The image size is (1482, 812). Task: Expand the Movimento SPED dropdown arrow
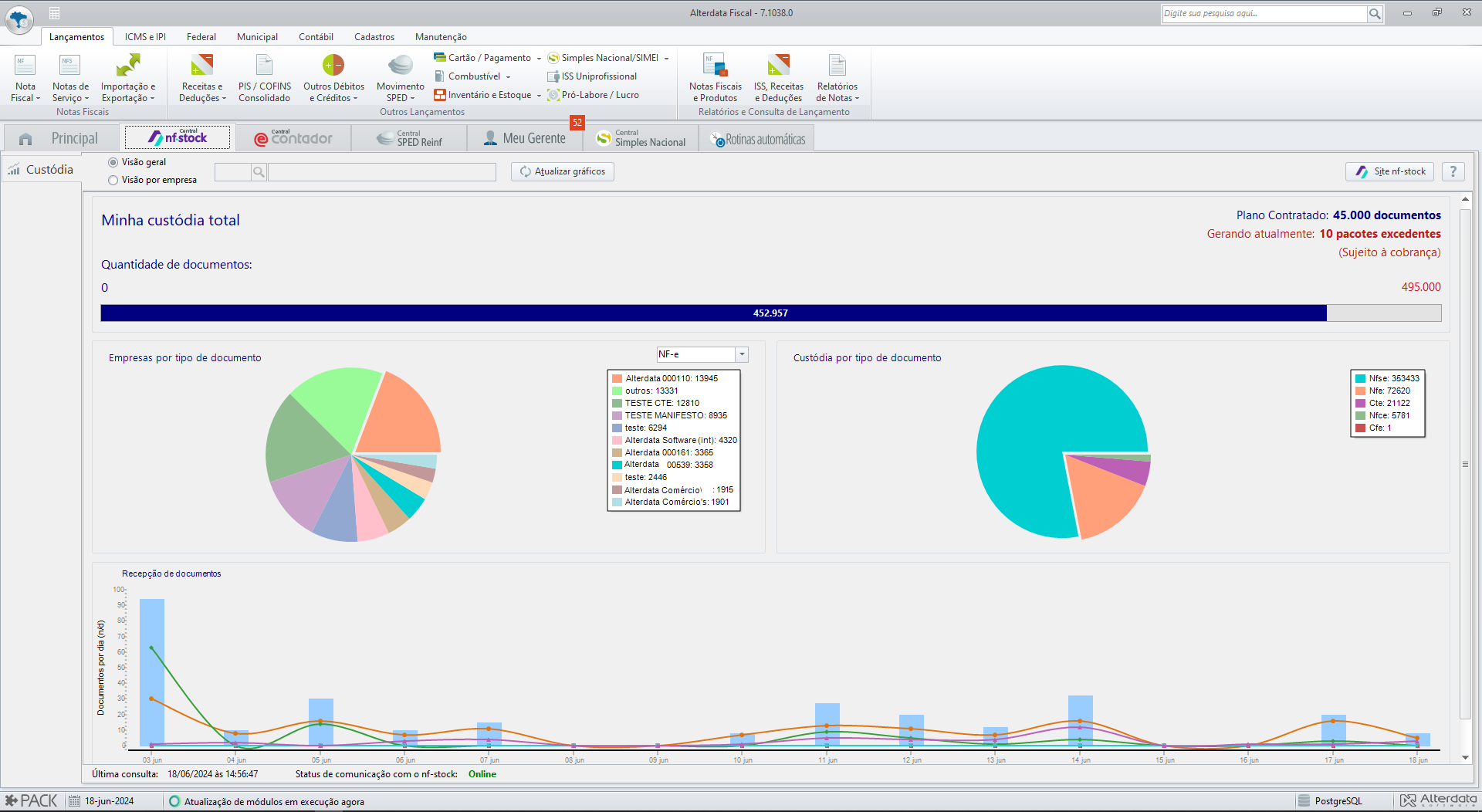[412, 99]
